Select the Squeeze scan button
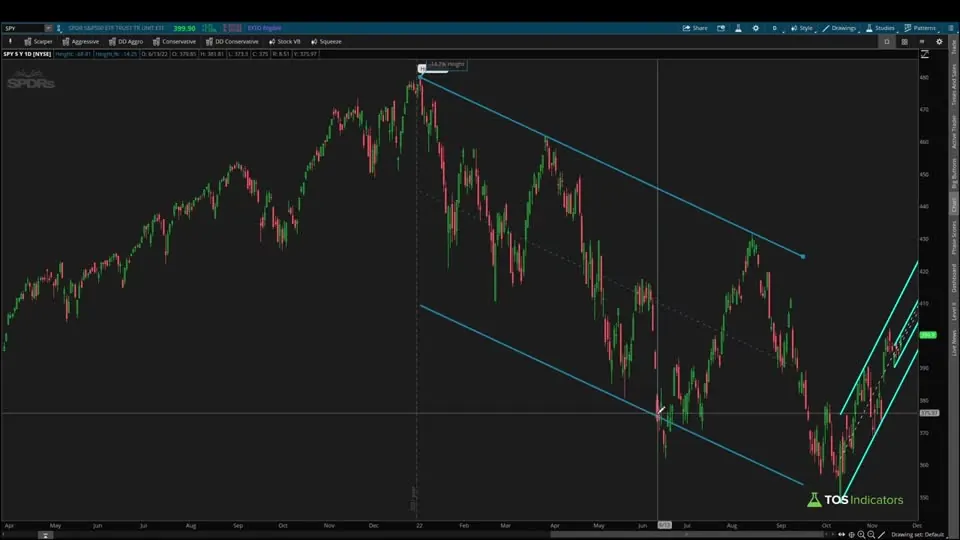This screenshot has width=960, height=540. 326,42
